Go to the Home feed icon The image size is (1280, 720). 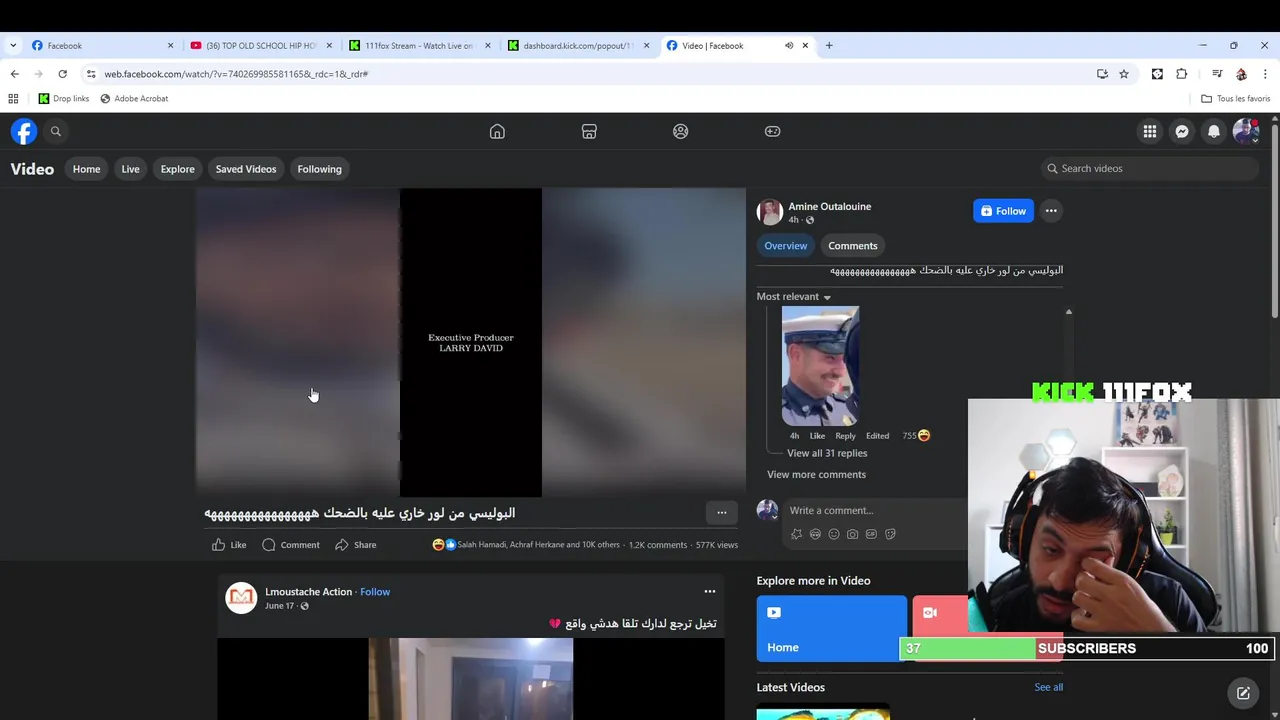coord(497,131)
